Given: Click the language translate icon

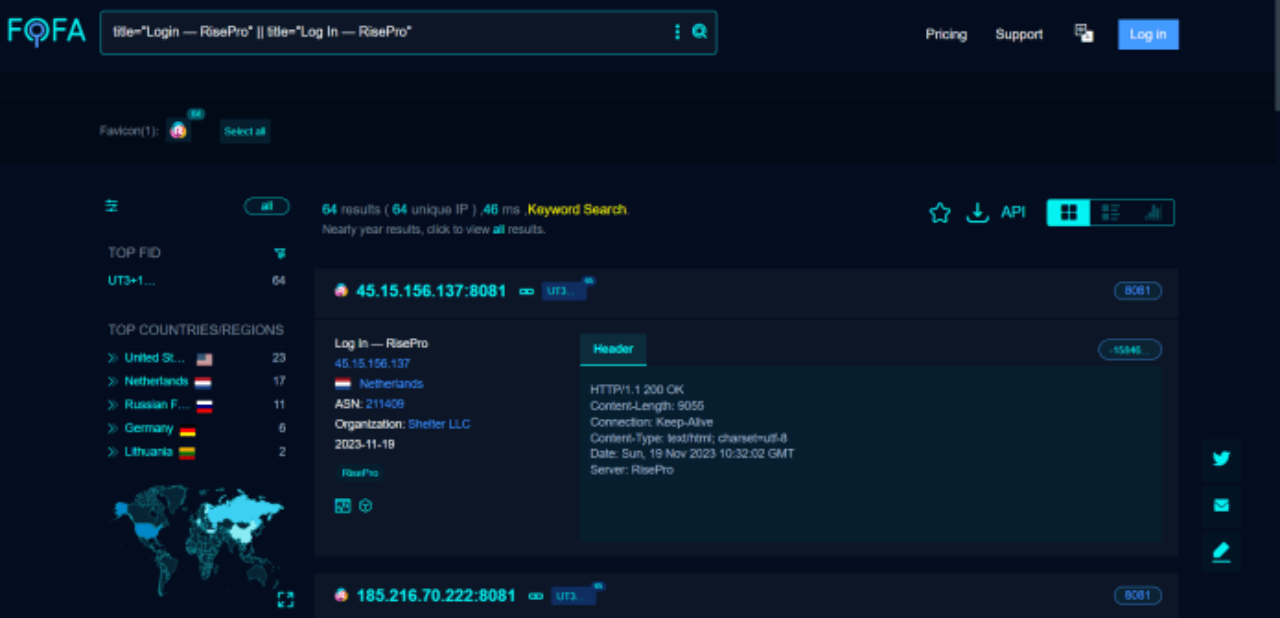Looking at the screenshot, I should [x=1084, y=33].
